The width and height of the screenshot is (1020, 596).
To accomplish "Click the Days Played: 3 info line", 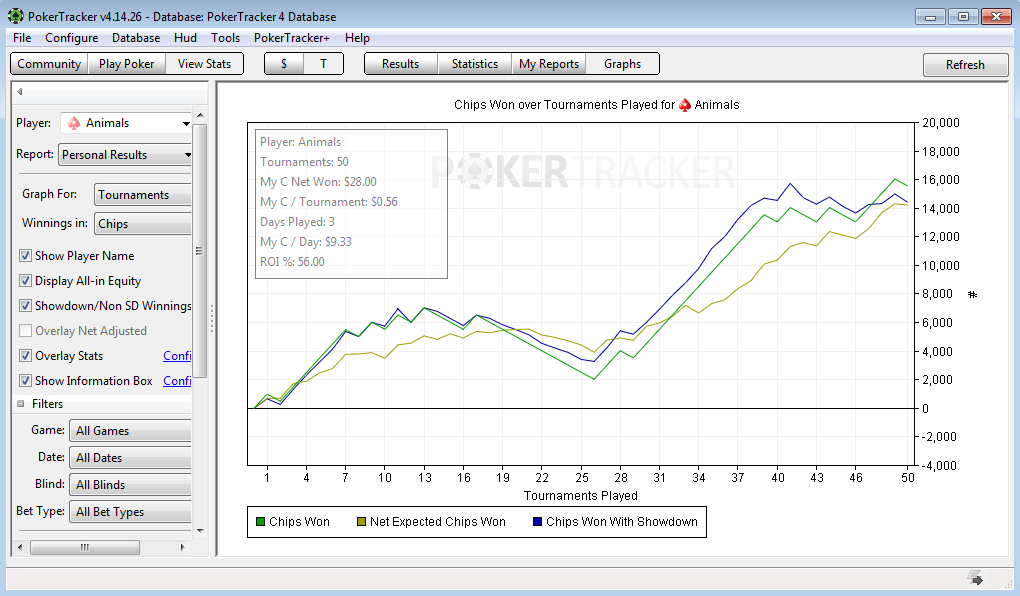I will click(298, 222).
